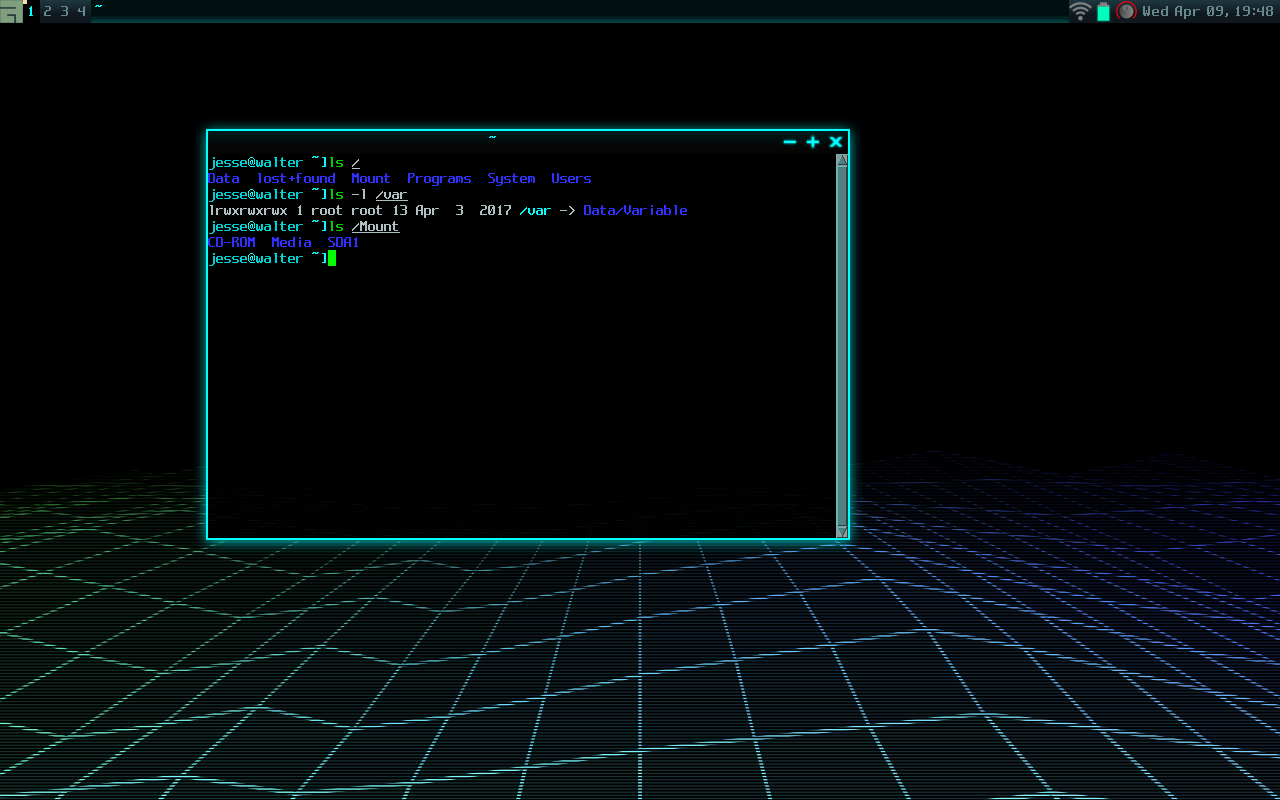Maximize the terminal with the plus button
The image size is (1280, 800).
tap(813, 142)
